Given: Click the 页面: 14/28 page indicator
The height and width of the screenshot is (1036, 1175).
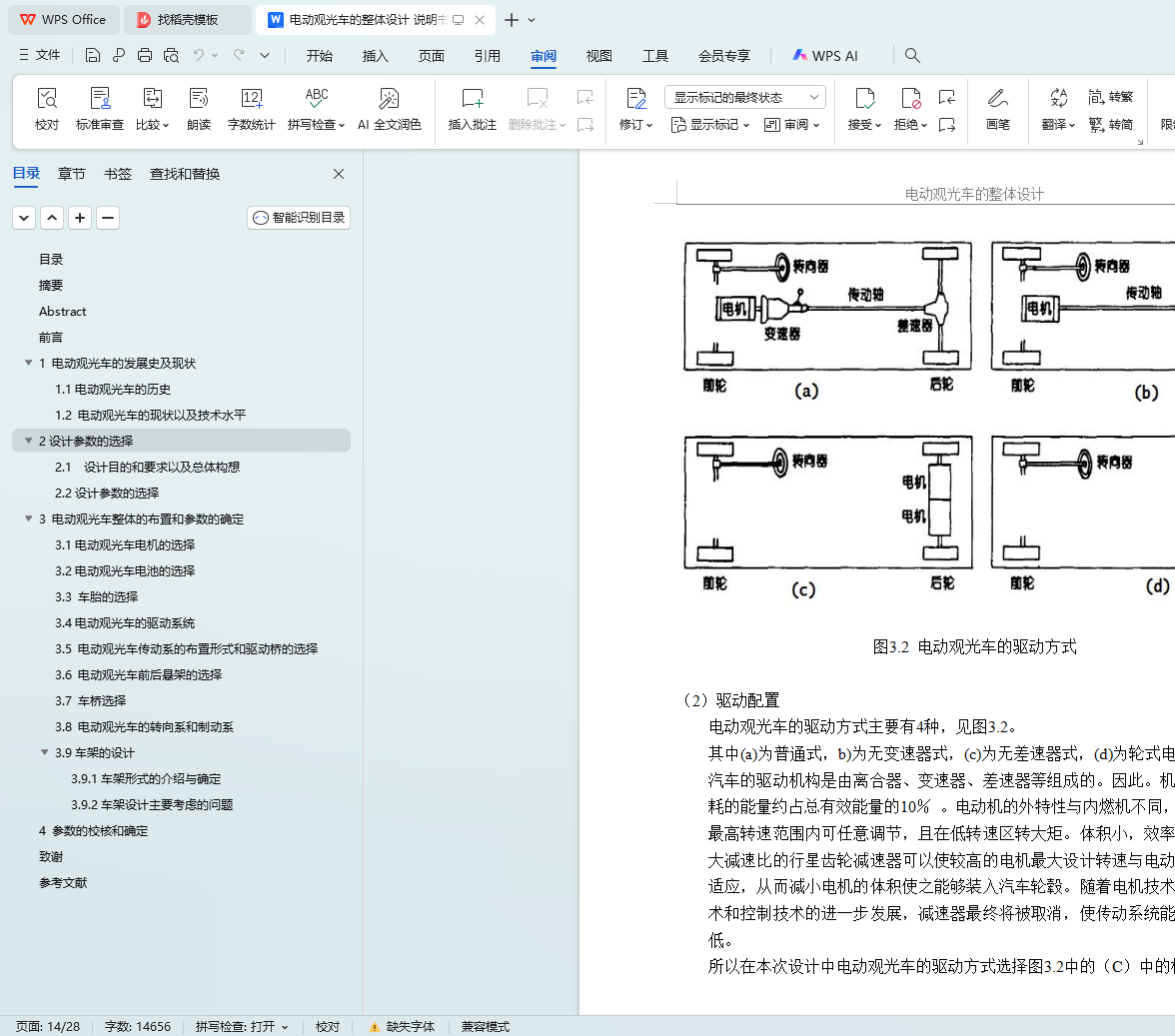Looking at the screenshot, I should pyautogui.click(x=48, y=1026).
